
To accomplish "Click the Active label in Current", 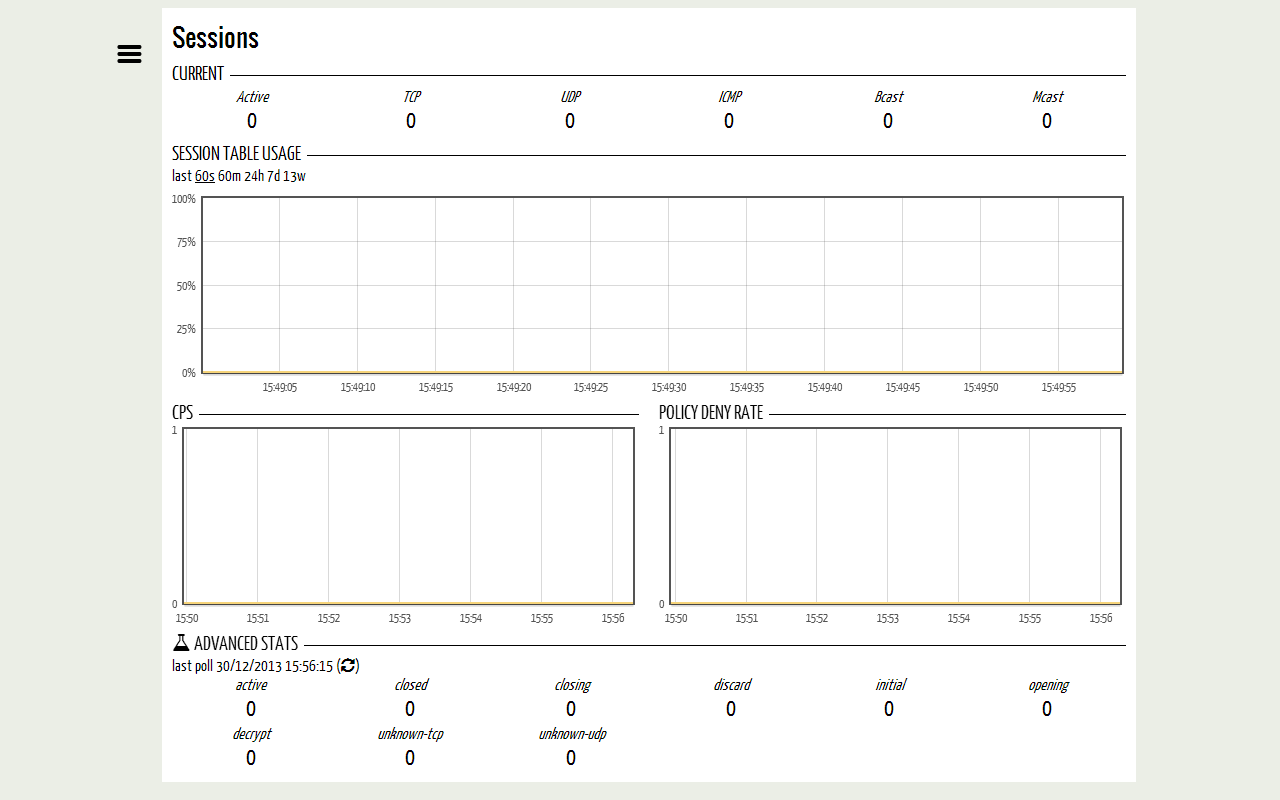I will (x=252, y=97).
